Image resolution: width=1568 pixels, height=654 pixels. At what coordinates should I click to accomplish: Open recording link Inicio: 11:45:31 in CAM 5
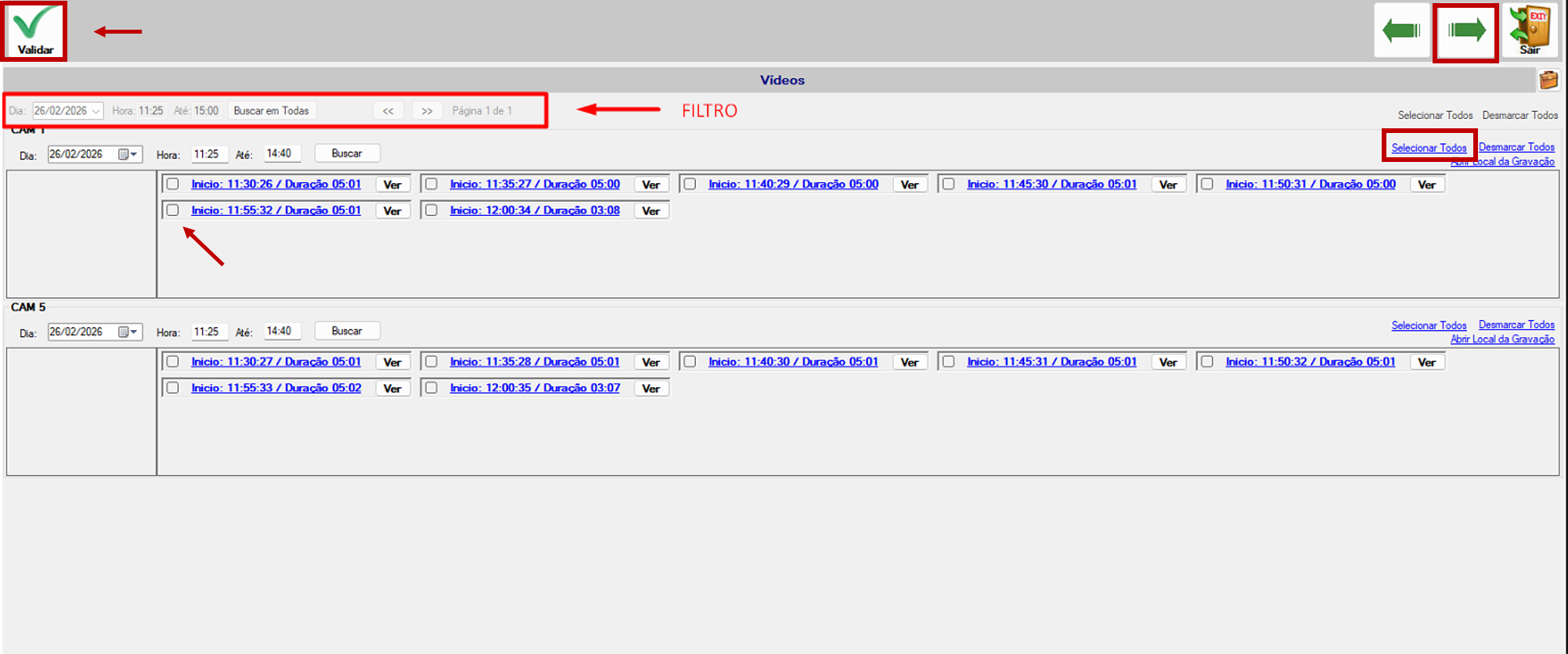1051,361
